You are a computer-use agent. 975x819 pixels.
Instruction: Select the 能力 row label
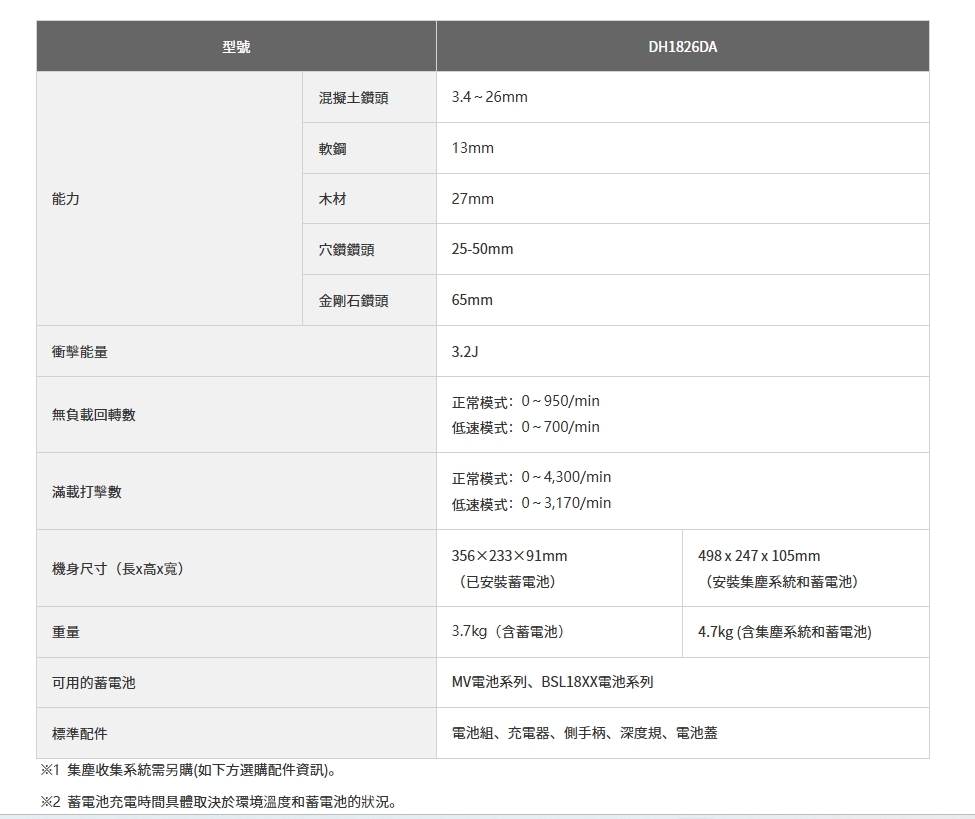pos(66,199)
